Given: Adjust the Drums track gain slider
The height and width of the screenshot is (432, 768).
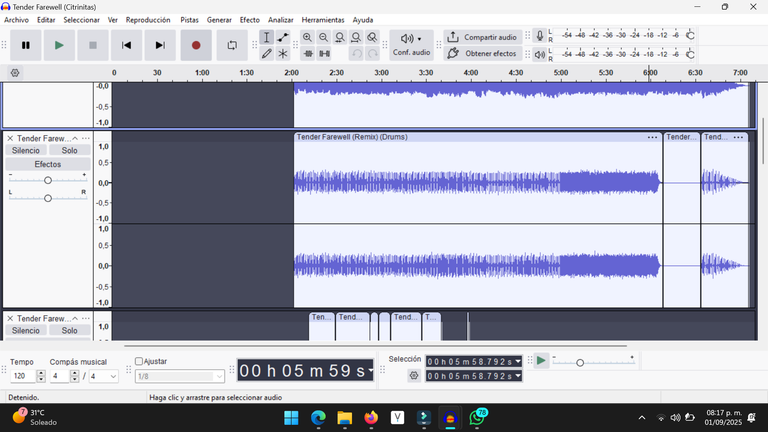Looking at the screenshot, I should pyautogui.click(x=48, y=180).
